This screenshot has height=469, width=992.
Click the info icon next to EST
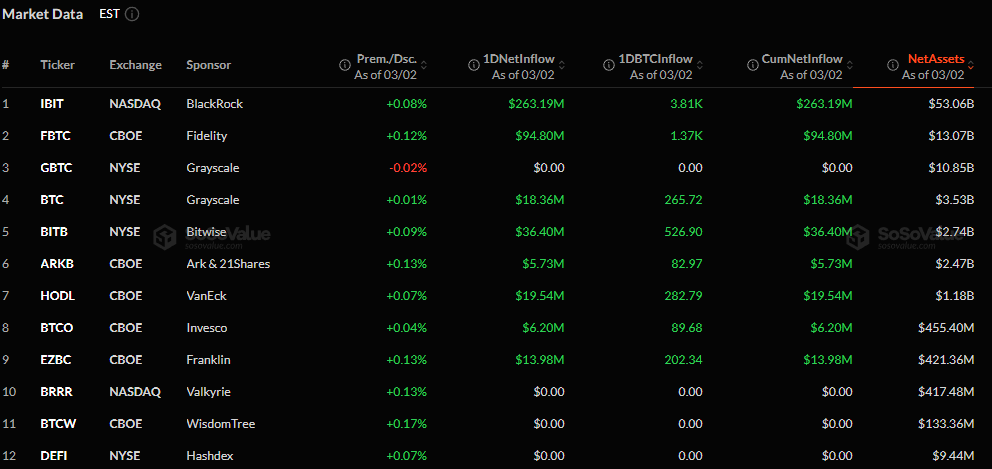pos(133,15)
